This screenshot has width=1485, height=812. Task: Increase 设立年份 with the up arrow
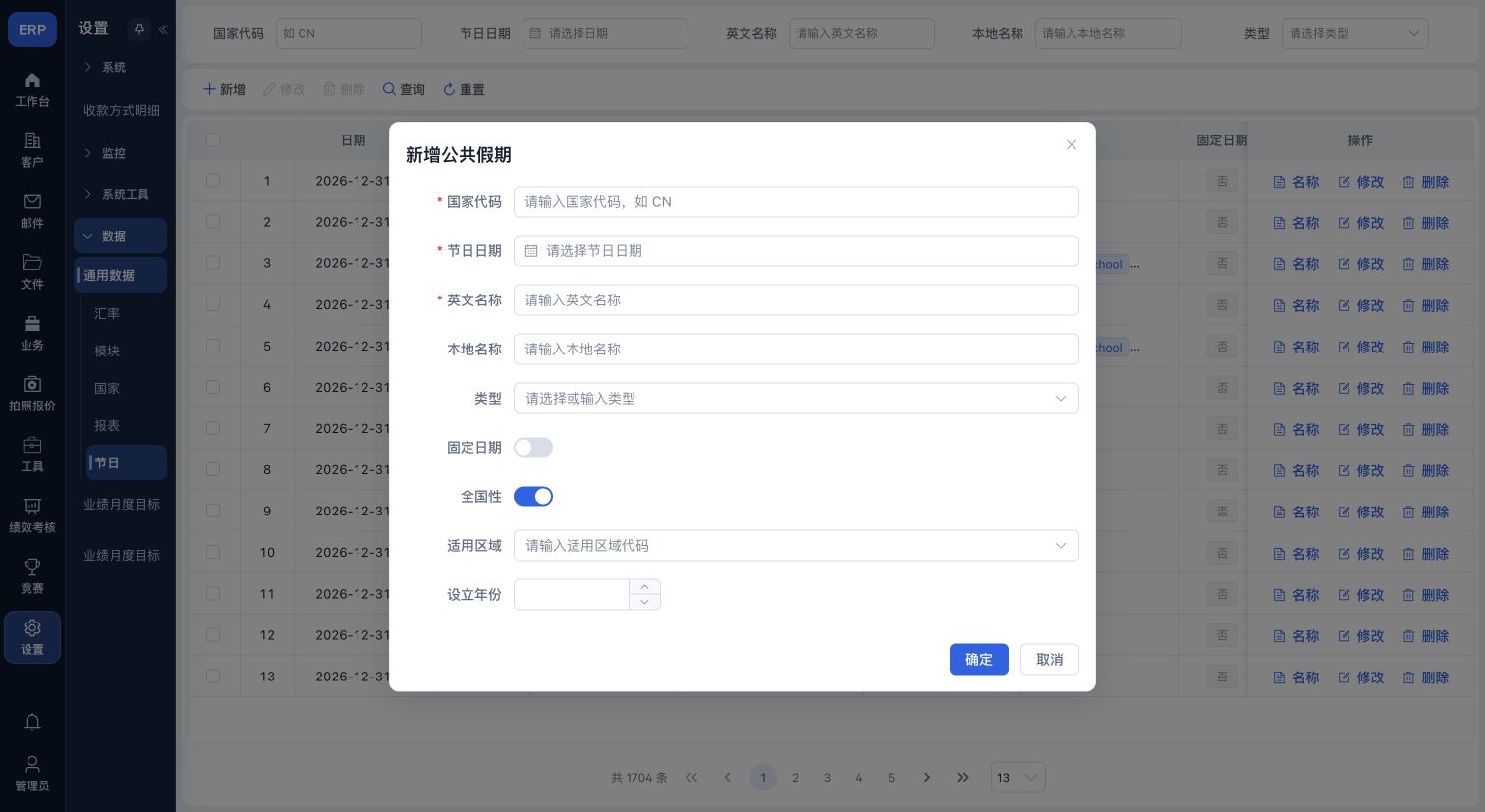pyautogui.click(x=644, y=587)
